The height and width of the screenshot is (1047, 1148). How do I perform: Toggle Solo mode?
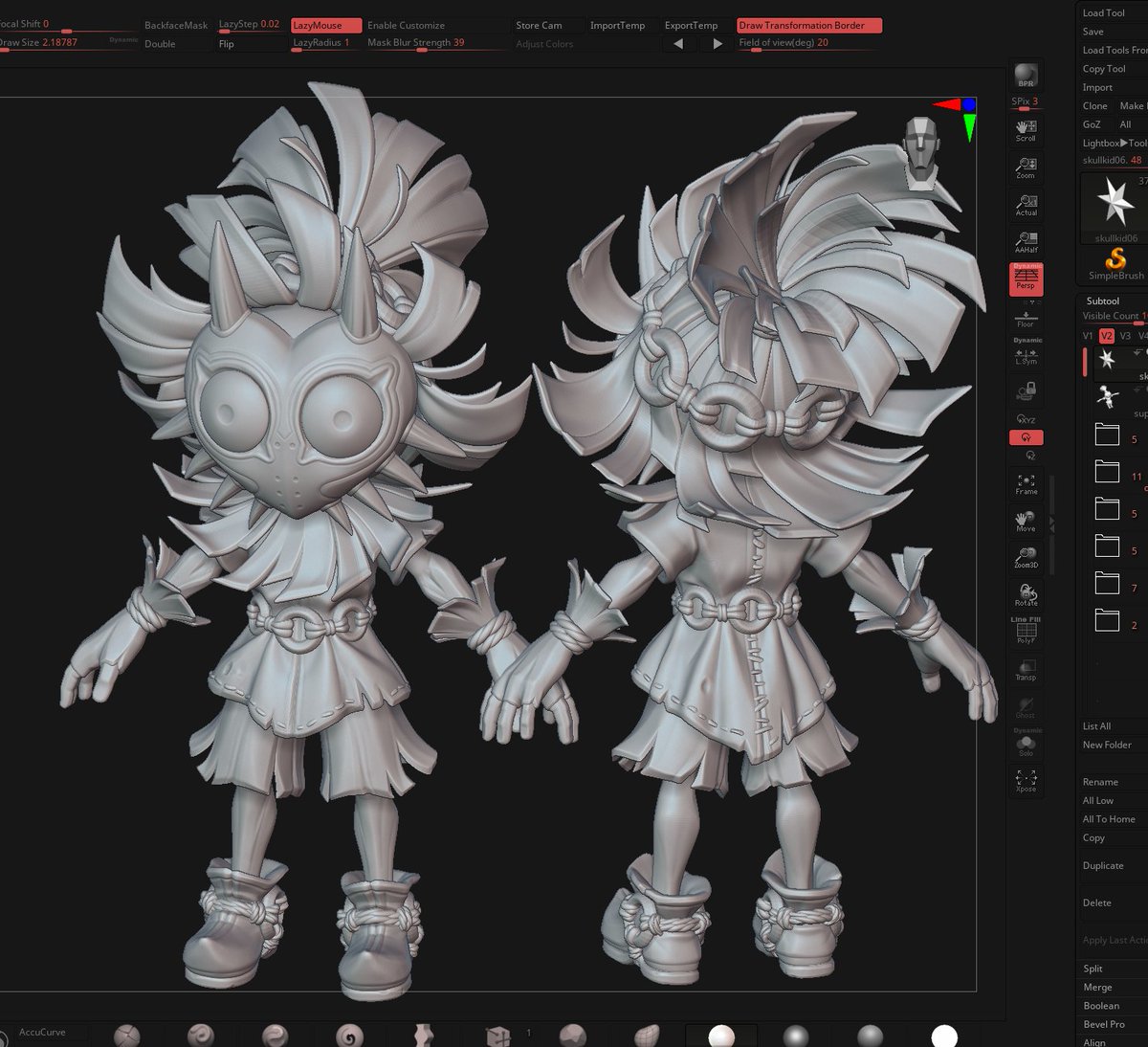(x=1026, y=744)
